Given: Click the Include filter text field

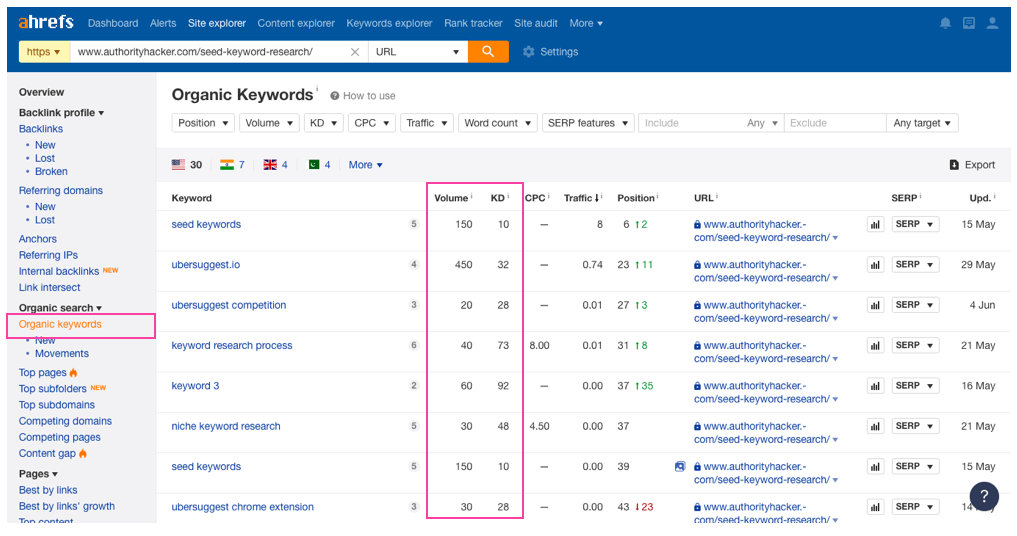Looking at the screenshot, I should [690, 123].
